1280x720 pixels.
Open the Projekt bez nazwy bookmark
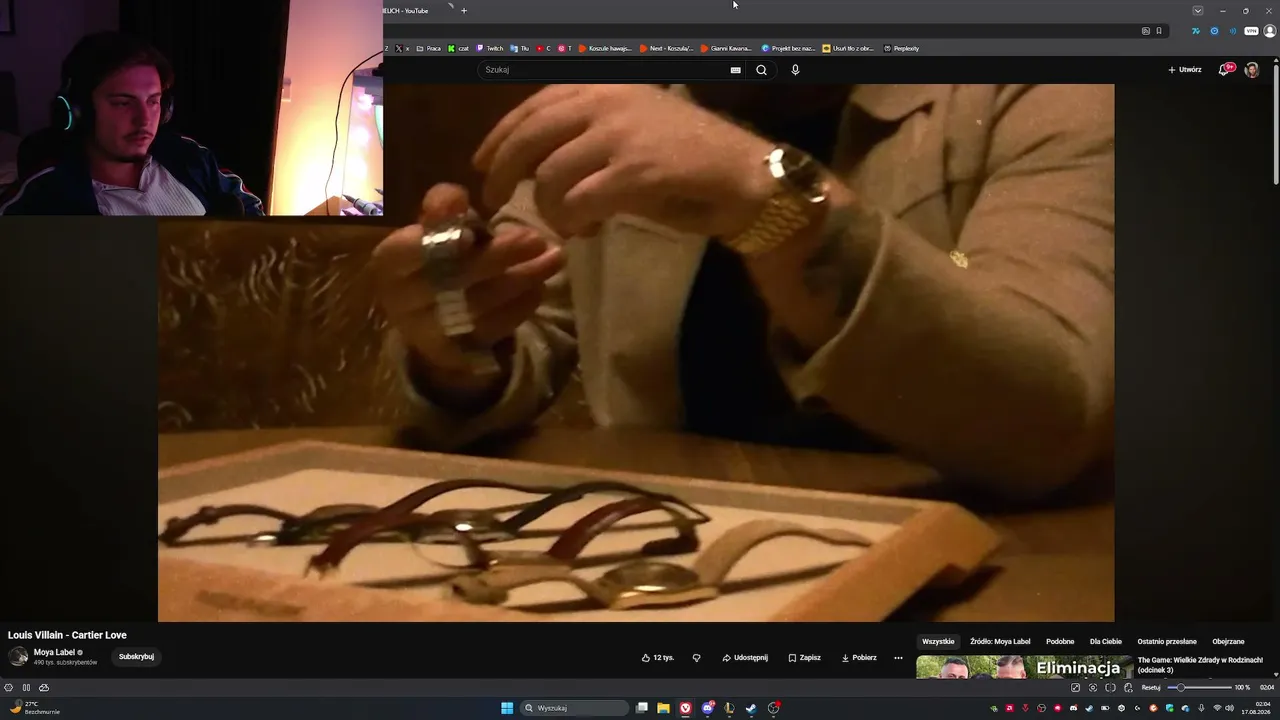point(788,48)
